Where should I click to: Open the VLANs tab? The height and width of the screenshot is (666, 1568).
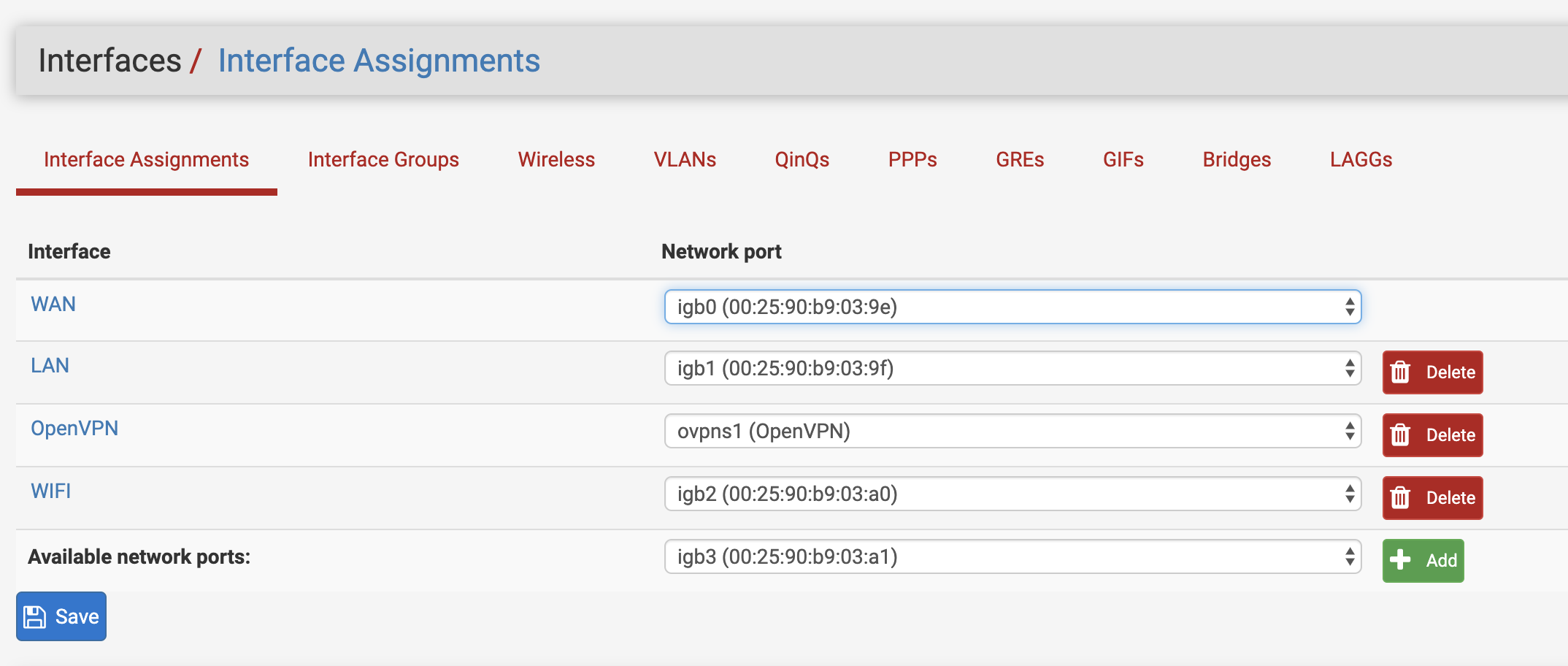click(x=684, y=160)
